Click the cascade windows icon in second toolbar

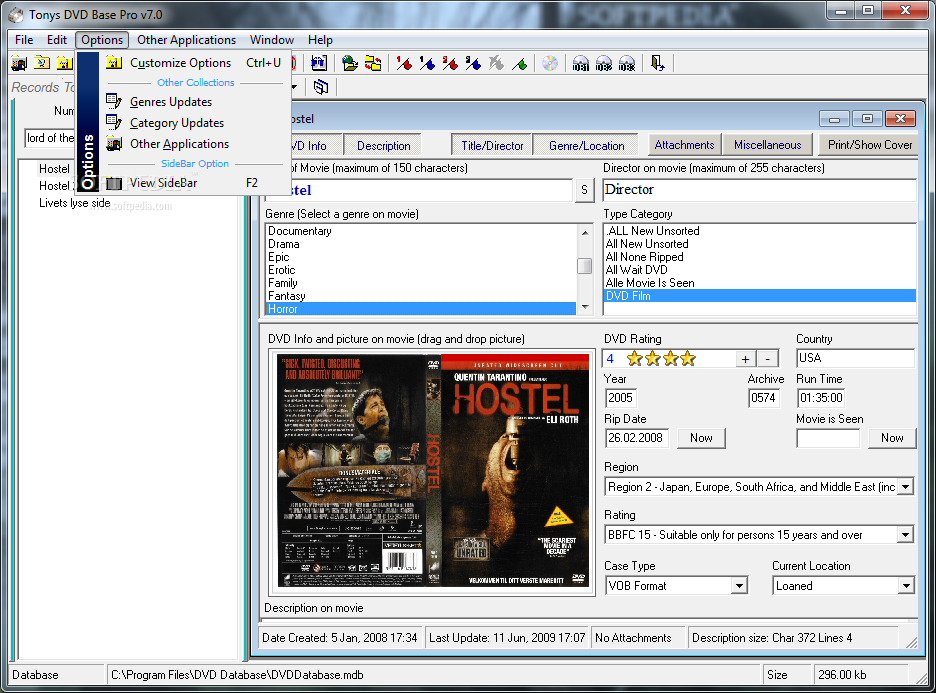point(321,87)
